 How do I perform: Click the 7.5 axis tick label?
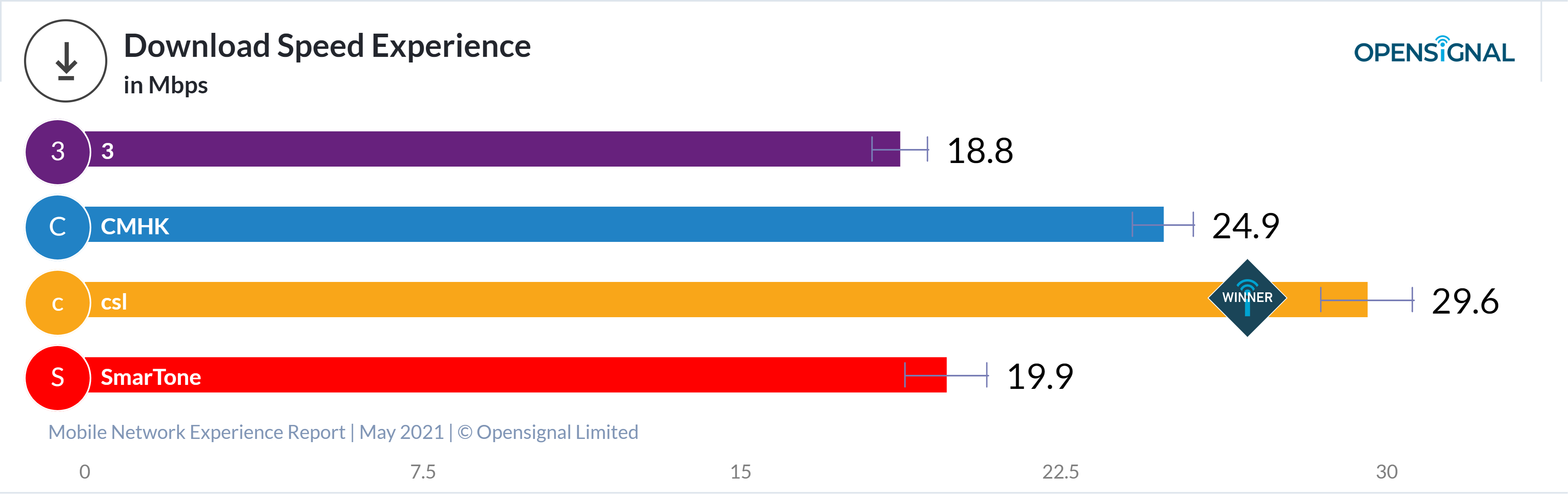click(x=422, y=472)
